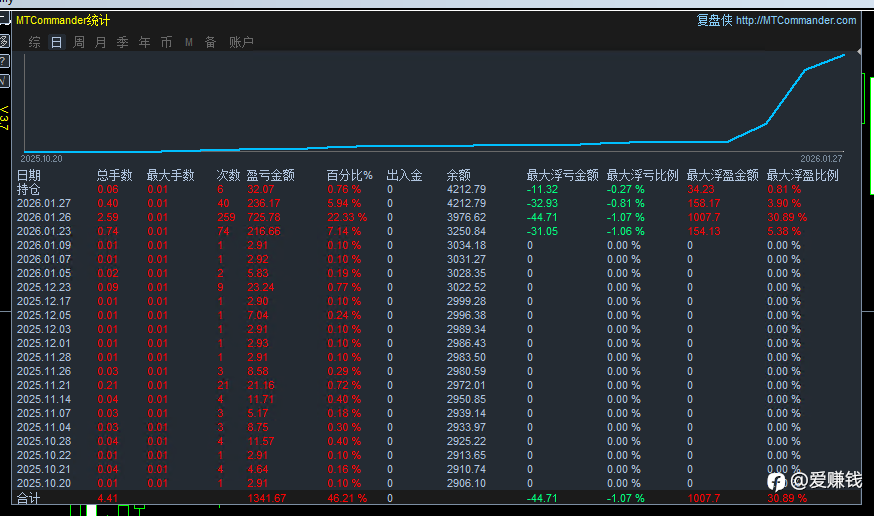Click the 复盘侠 label in header
Image resolution: width=874 pixels, height=516 pixels.
tap(714, 21)
